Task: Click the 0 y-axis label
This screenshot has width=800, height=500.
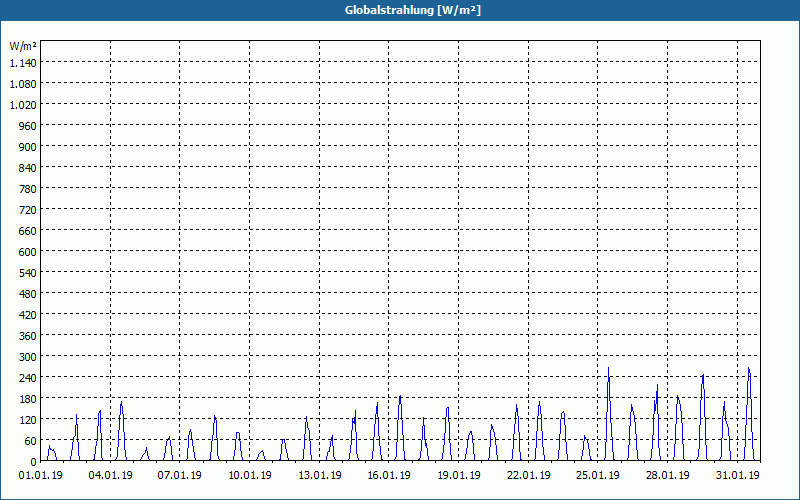Action: 34,462
